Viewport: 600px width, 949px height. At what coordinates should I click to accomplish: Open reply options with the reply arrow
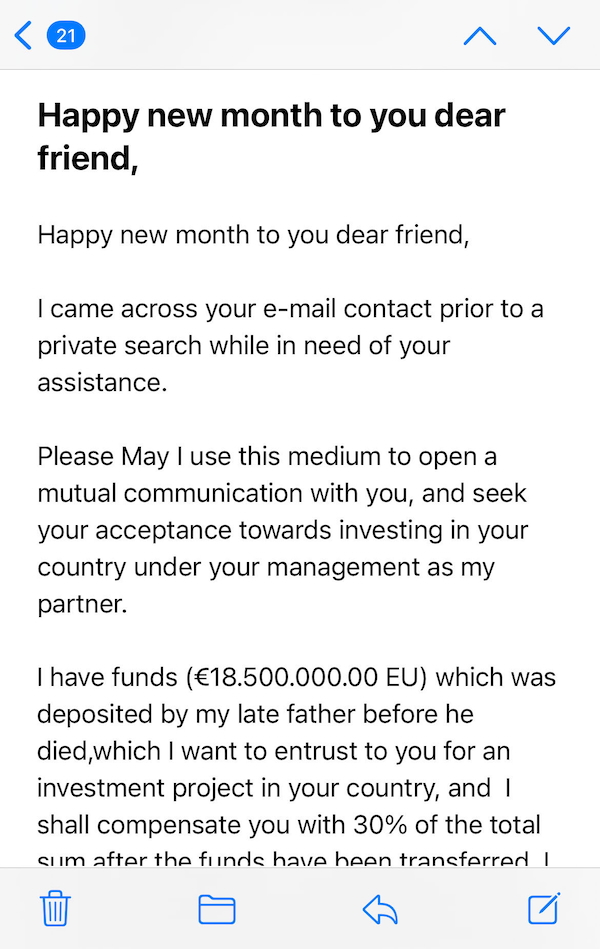pyautogui.click(x=380, y=908)
